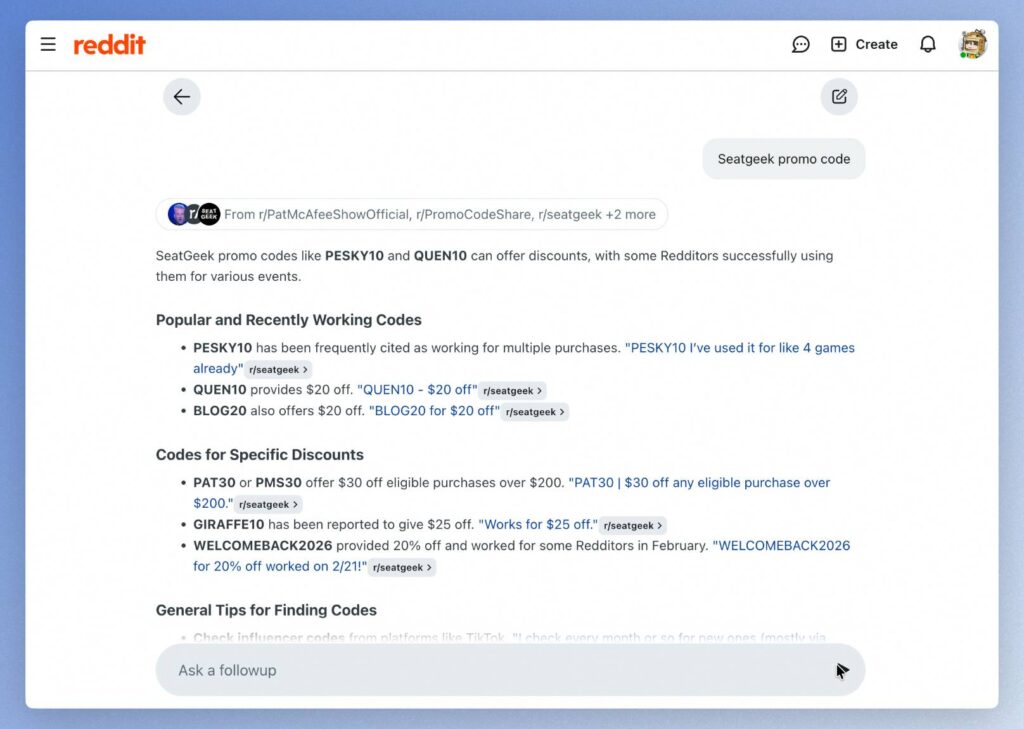1024x729 pixels.
Task: Open the 'Works for $25 off.' quote link
Action: pyautogui.click(x=537, y=525)
